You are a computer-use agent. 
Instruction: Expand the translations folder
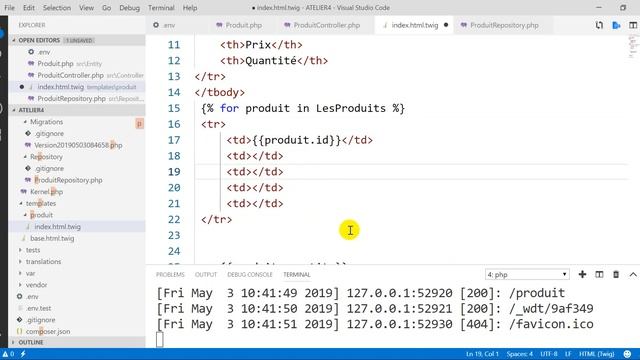pyautogui.click(x=43, y=262)
